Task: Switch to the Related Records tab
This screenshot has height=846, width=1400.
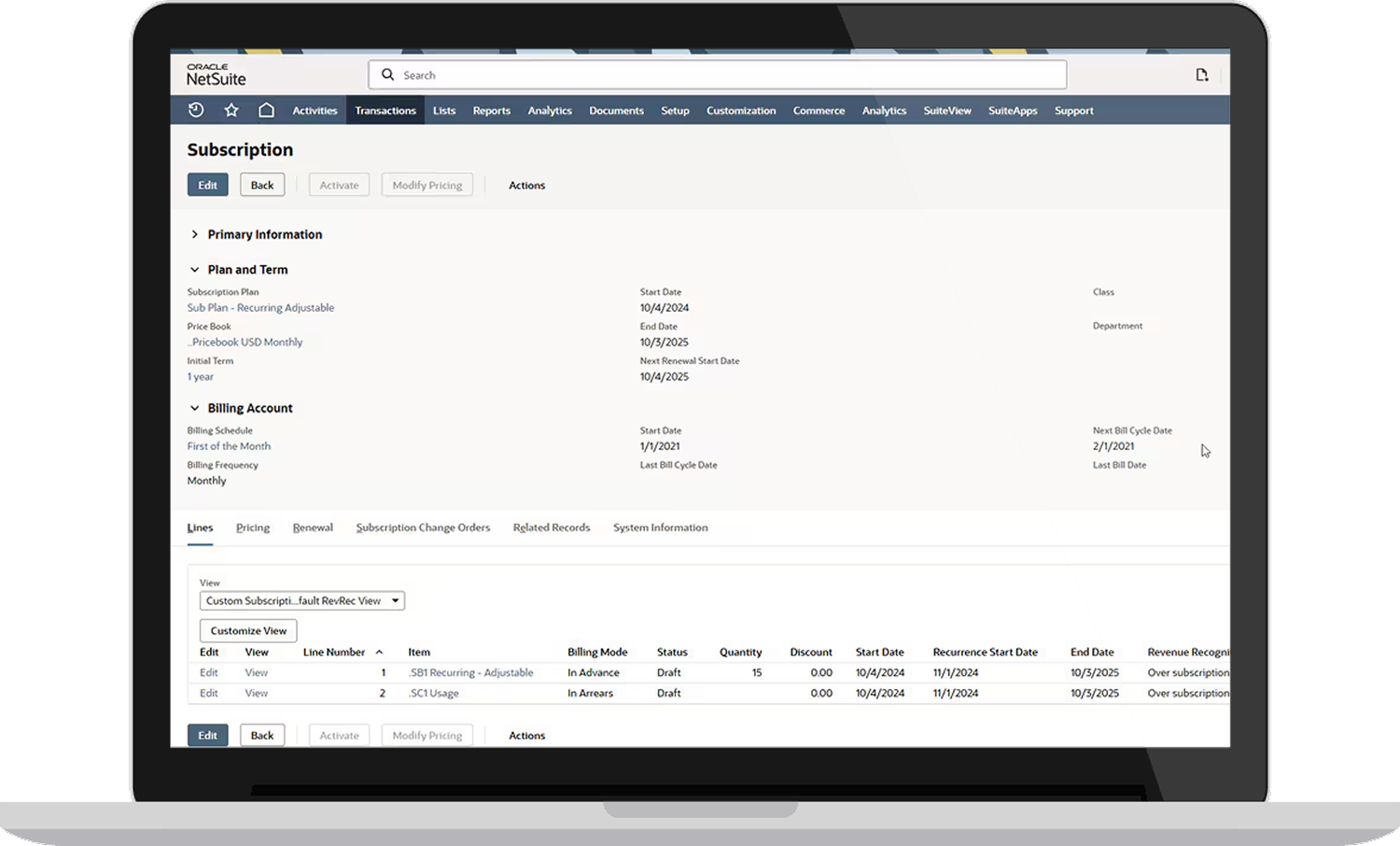Action: click(x=551, y=528)
